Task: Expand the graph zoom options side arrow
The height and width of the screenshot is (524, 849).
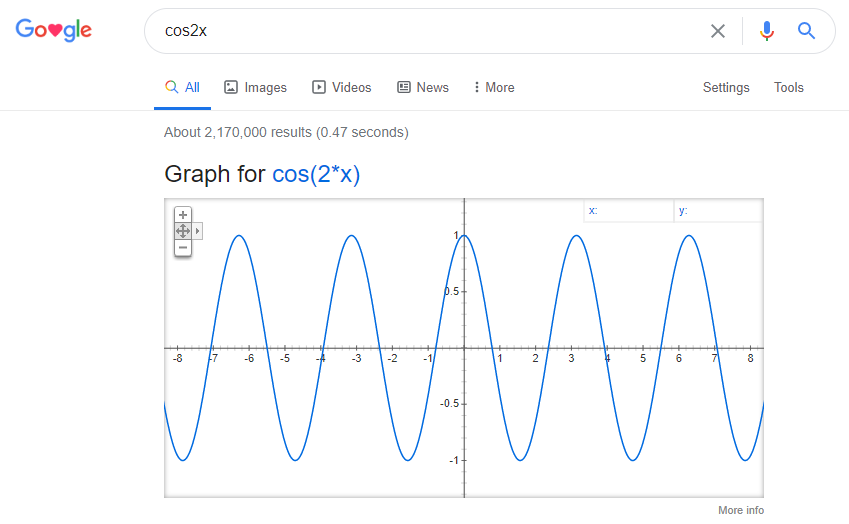Action: click(x=198, y=231)
